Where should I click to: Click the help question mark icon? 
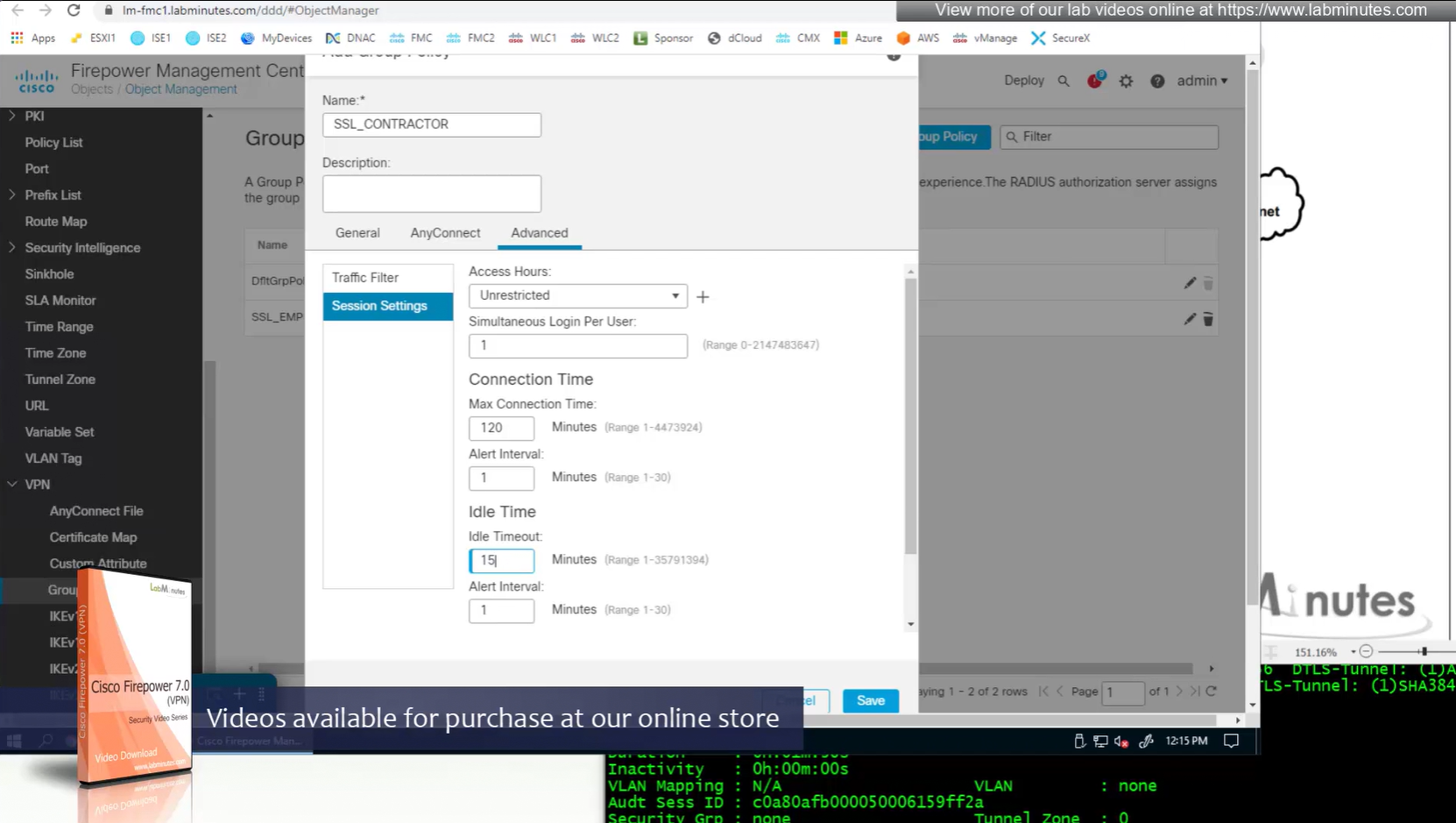tap(1157, 81)
